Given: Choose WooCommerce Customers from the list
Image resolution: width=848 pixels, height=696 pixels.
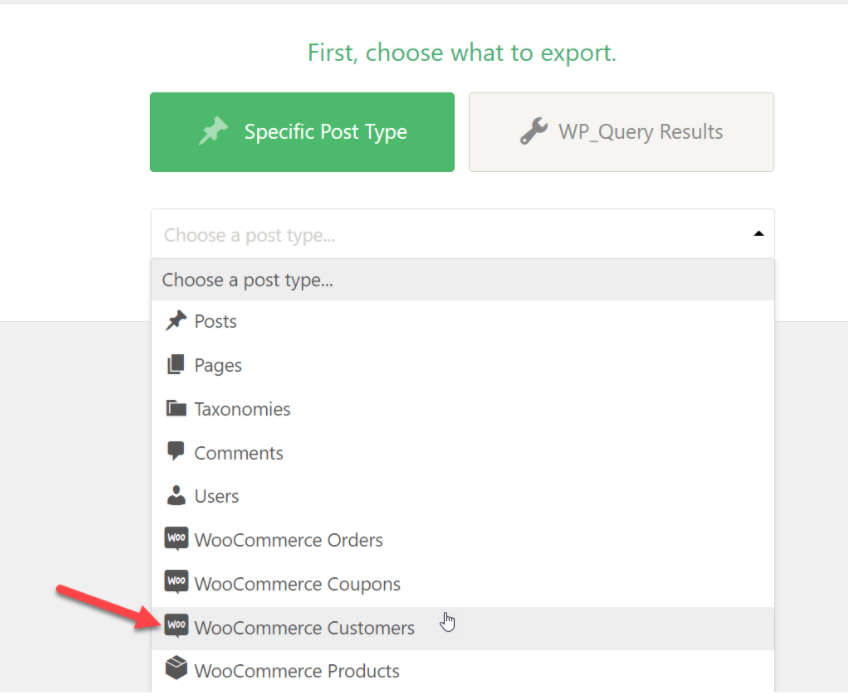Looking at the screenshot, I should coord(304,628).
